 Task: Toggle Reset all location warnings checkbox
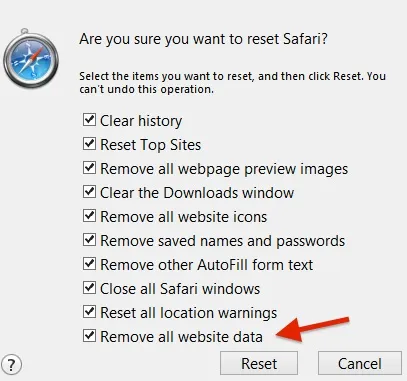pos(89,312)
